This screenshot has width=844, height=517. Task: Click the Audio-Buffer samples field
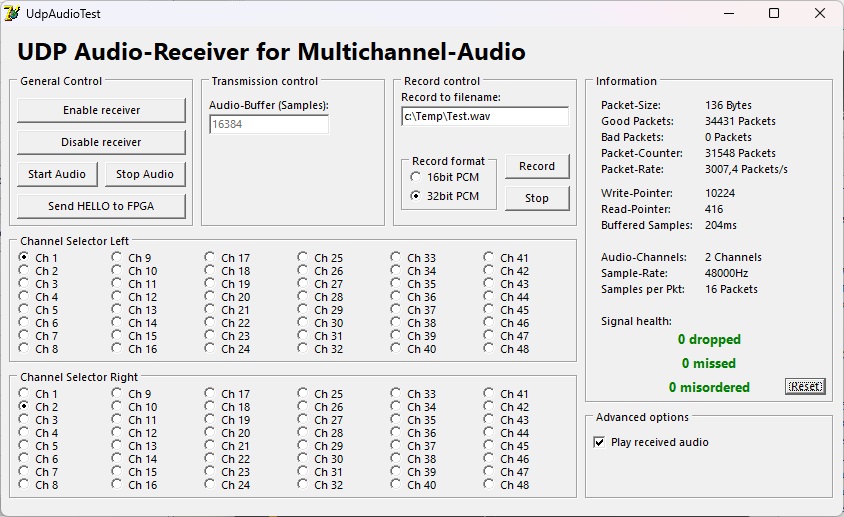point(268,125)
